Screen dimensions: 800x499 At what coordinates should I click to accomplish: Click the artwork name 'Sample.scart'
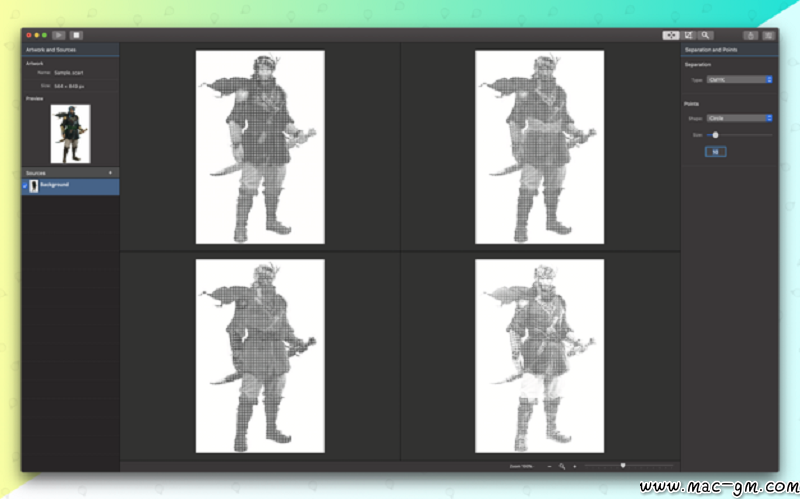[x=68, y=73]
